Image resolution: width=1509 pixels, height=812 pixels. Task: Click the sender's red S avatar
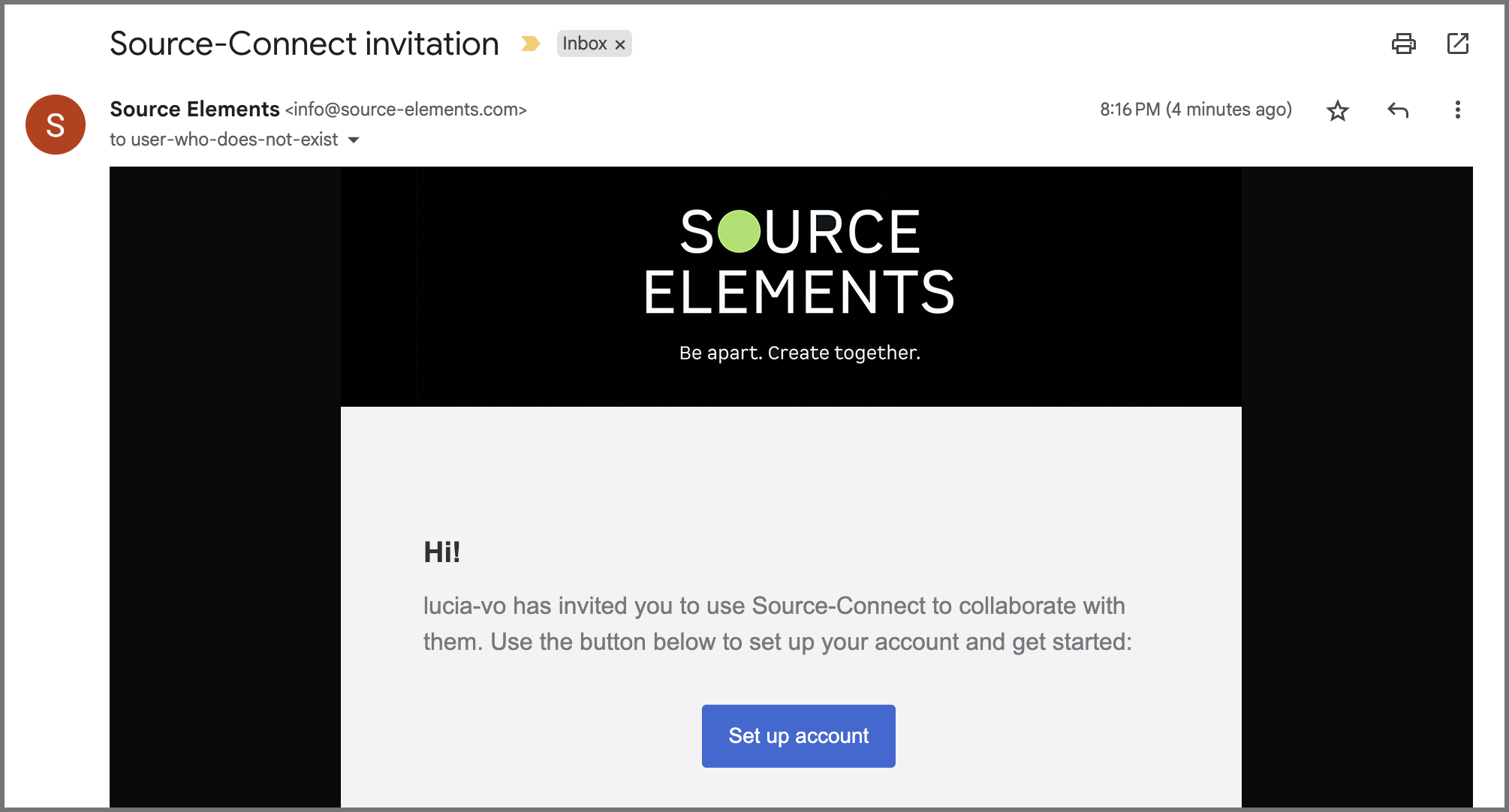[x=56, y=125]
